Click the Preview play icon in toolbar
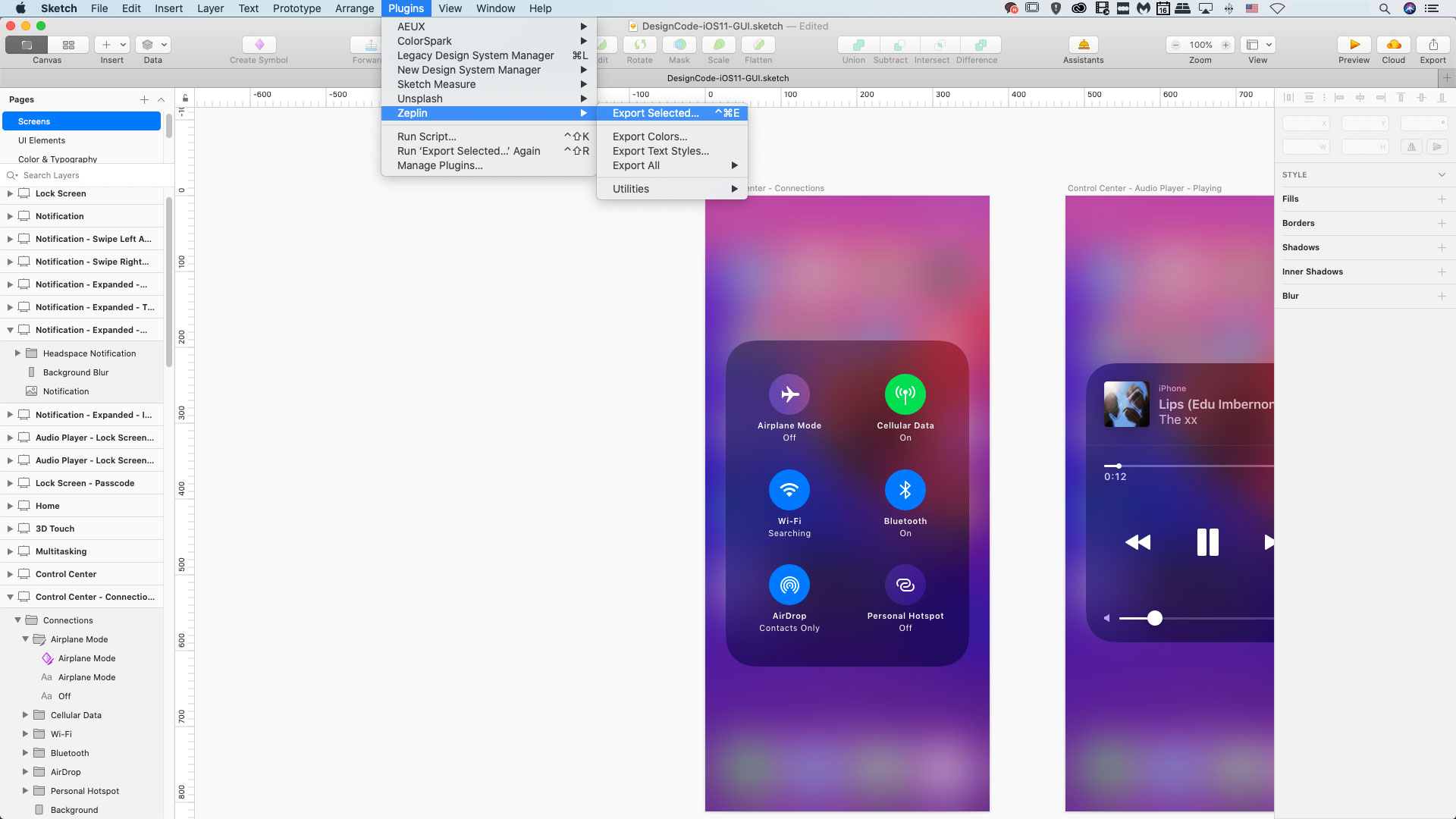 1354,45
